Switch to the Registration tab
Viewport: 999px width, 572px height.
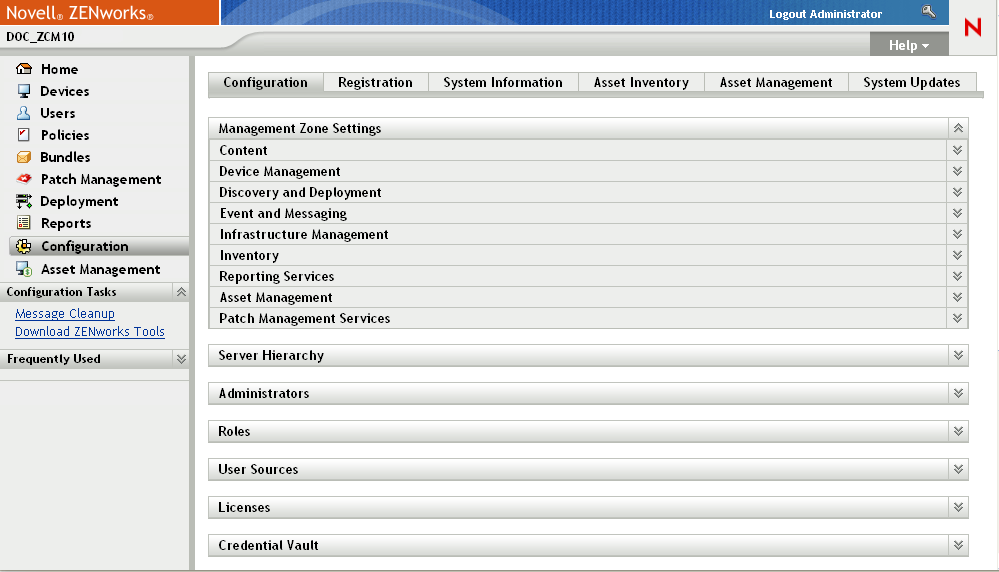pyautogui.click(x=375, y=82)
